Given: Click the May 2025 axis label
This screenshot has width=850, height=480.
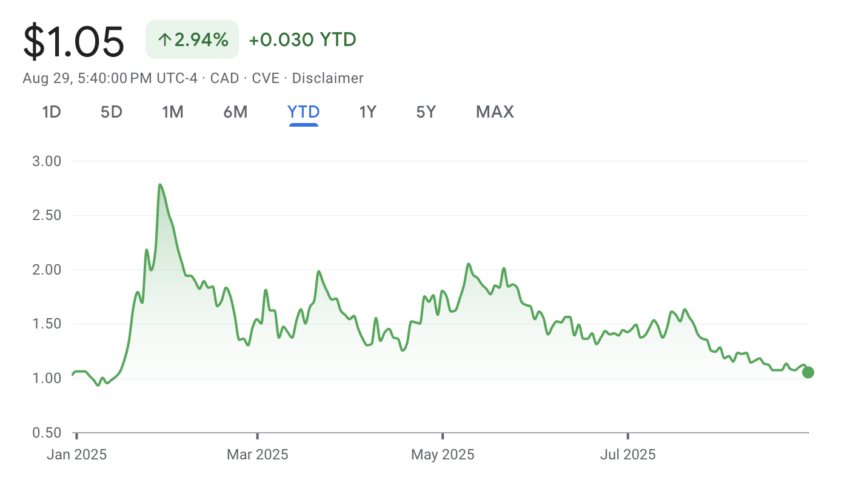Looking at the screenshot, I should point(442,455).
